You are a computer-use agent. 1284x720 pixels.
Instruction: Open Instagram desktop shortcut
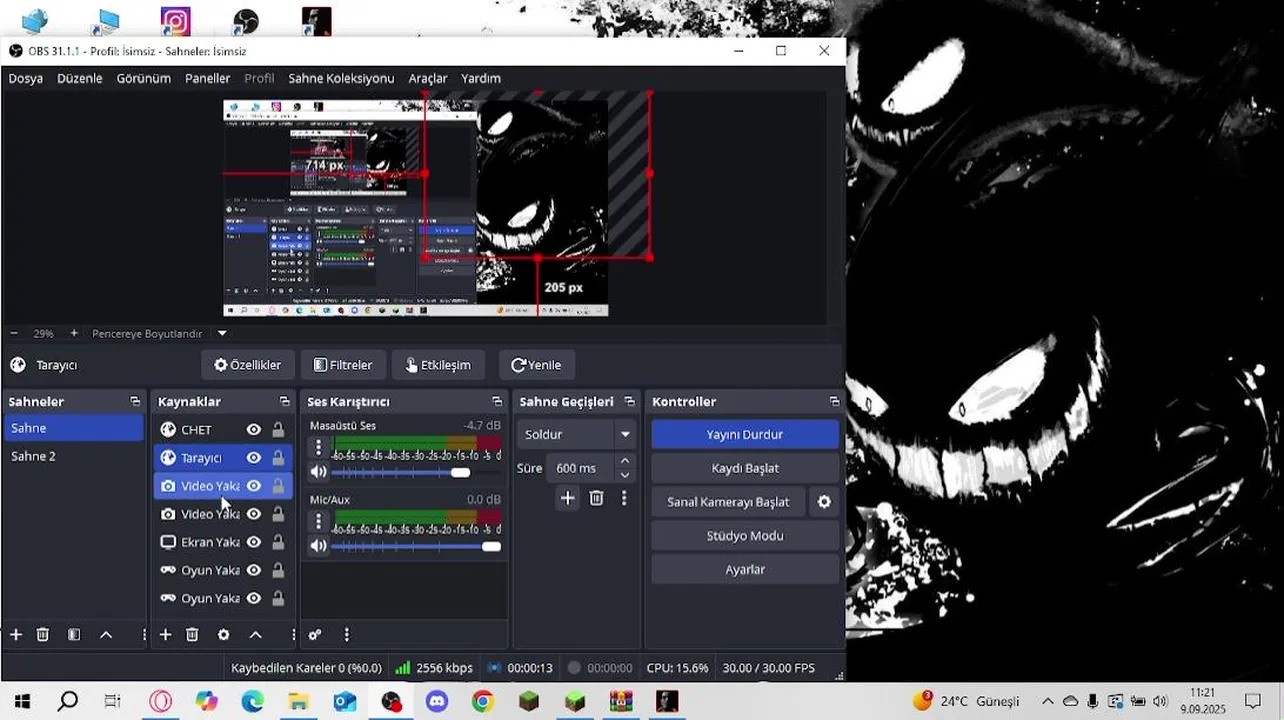[x=176, y=21]
